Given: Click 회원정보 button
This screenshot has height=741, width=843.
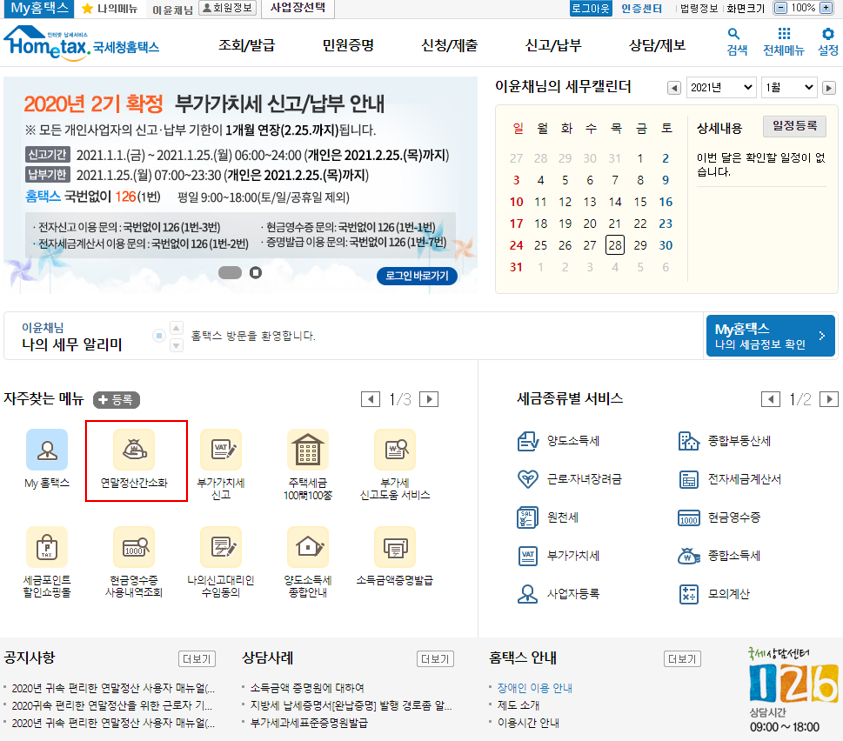Looking at the screenshot, I should pos(227,8).
